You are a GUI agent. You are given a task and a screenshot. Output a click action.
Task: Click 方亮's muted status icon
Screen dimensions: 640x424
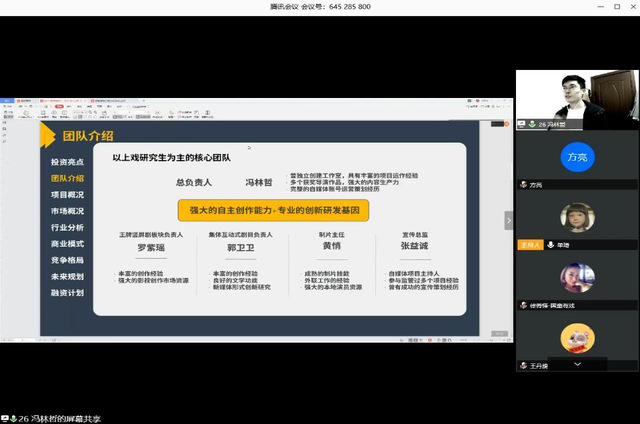tap(522, 185)
